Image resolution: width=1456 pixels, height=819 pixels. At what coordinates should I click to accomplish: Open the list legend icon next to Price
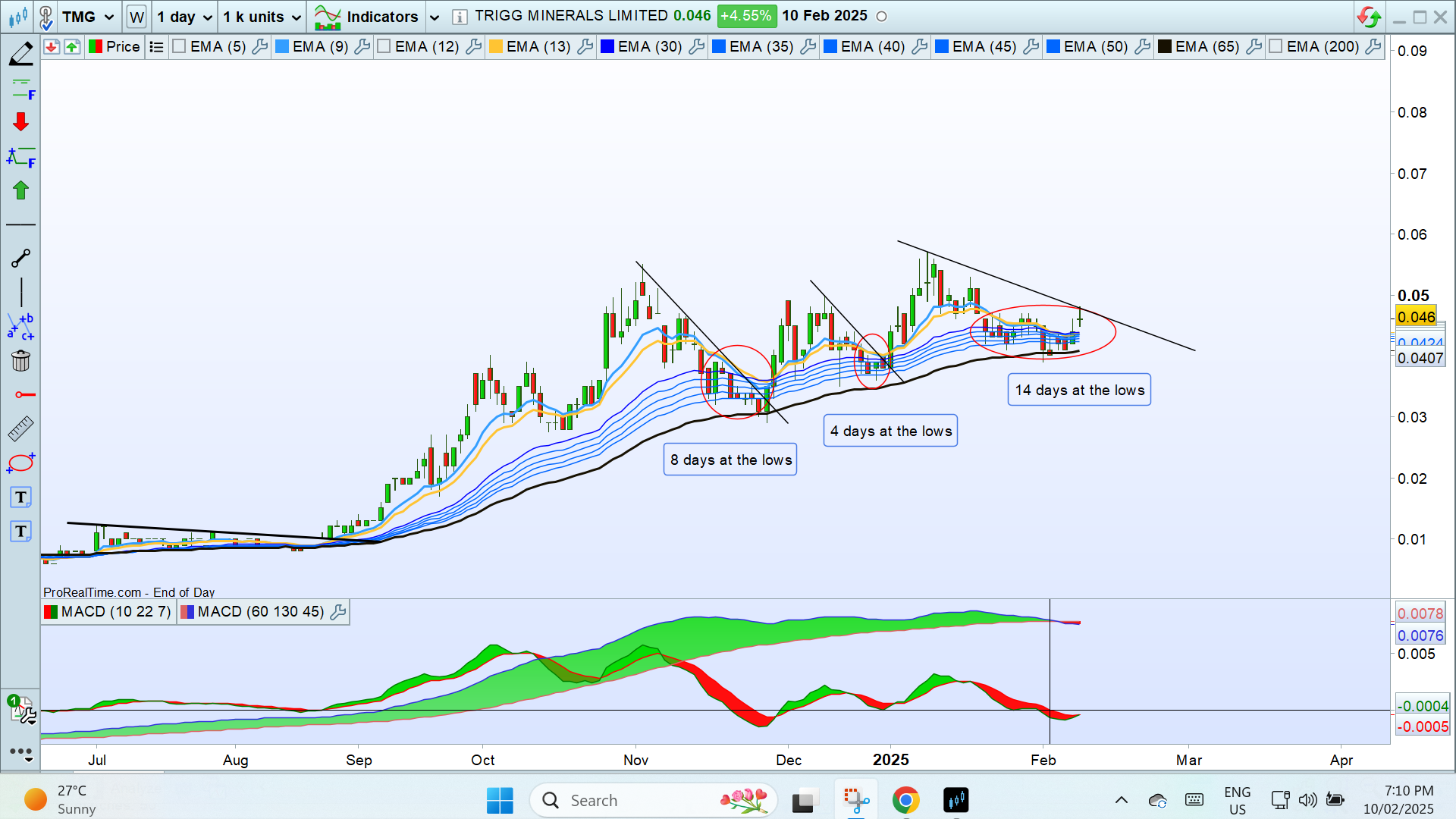(x=156, y=47)
